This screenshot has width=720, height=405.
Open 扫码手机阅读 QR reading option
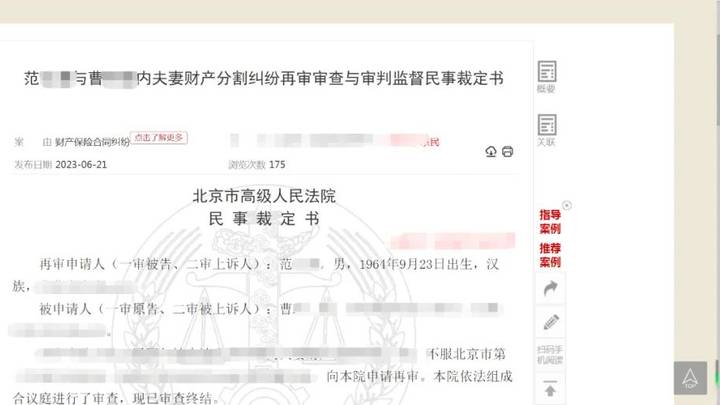(550, 355)
